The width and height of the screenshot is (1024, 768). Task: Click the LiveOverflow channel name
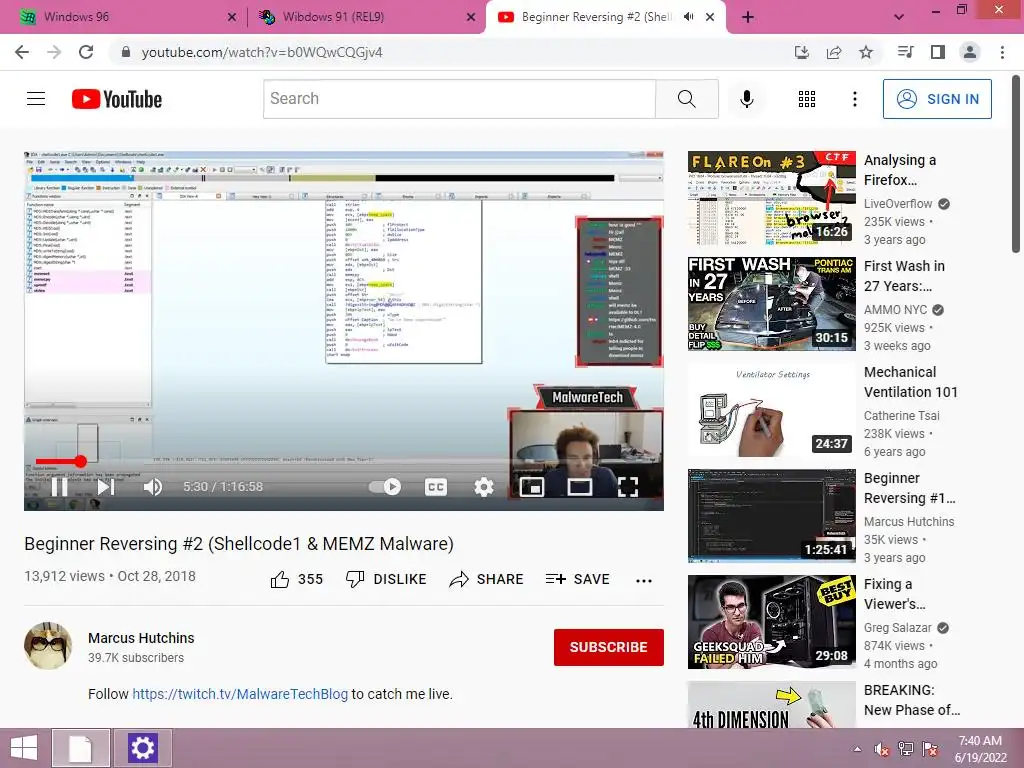(x=898, y=204)
